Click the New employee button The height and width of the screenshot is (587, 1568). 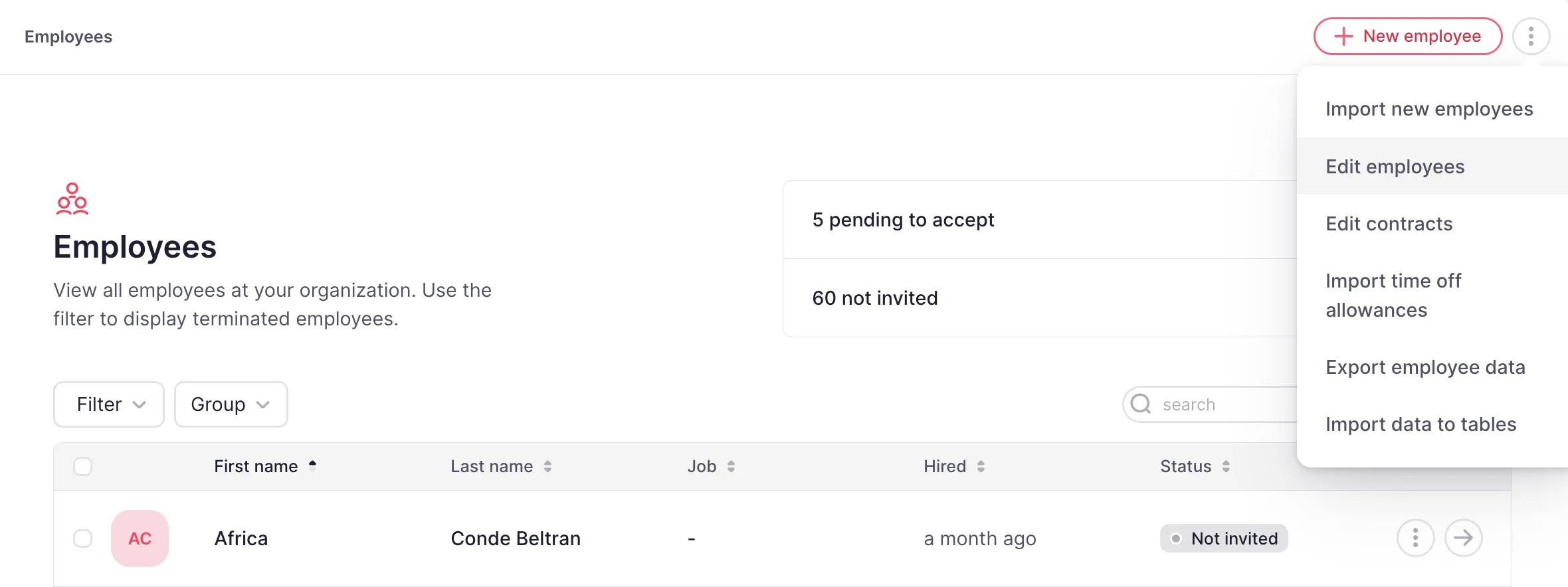tap(1407, 36)
